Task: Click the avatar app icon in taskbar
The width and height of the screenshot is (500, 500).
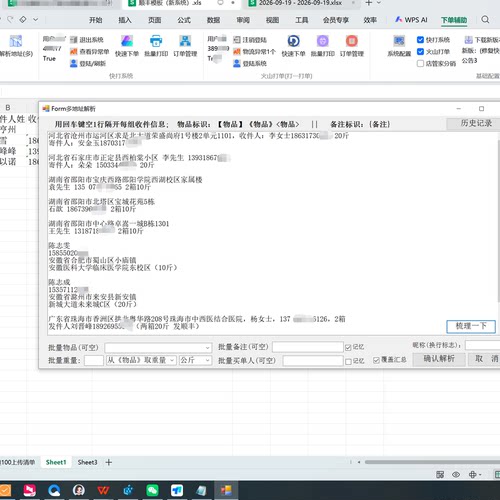Action: pos(79,490)
